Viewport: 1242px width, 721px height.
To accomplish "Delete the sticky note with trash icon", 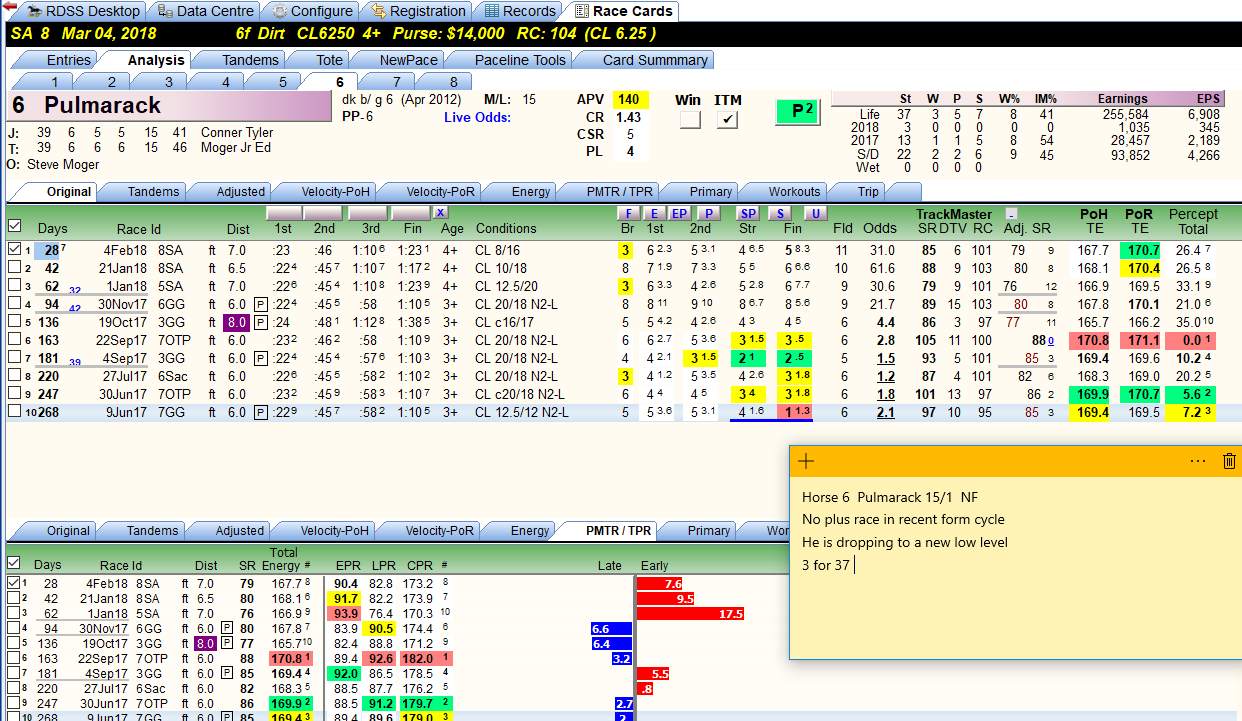I will pos(1229,461).
